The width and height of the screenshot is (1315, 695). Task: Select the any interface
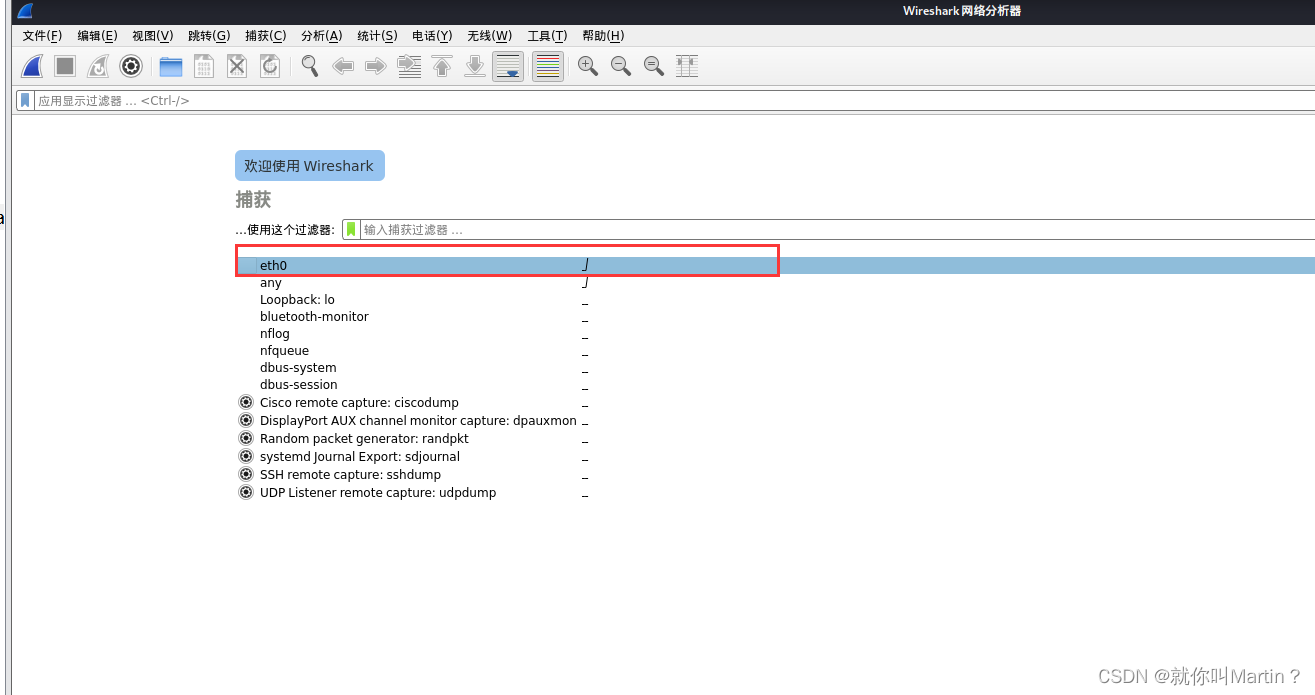point(271,283)
